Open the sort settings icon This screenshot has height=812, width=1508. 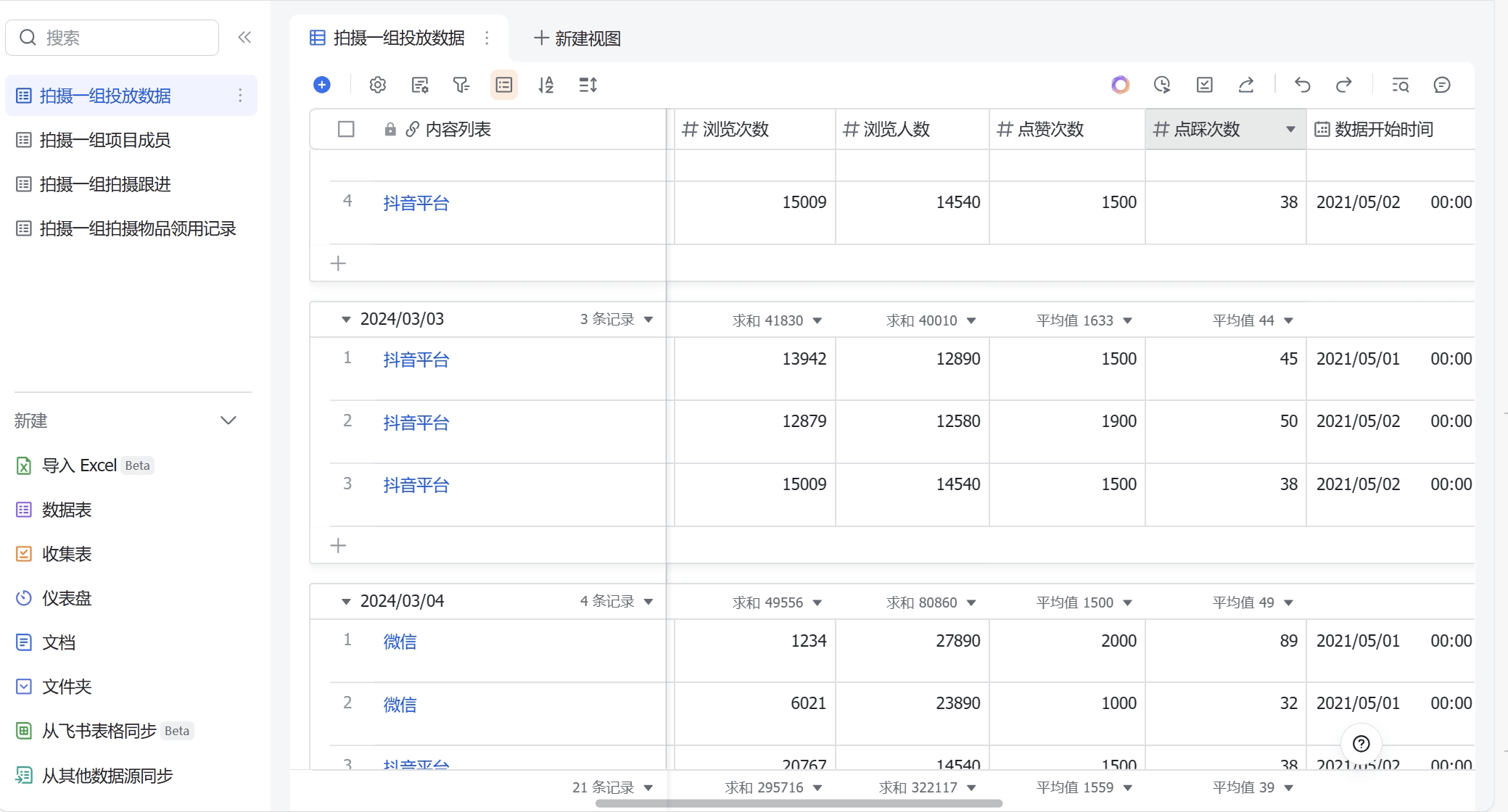[547, 85]
